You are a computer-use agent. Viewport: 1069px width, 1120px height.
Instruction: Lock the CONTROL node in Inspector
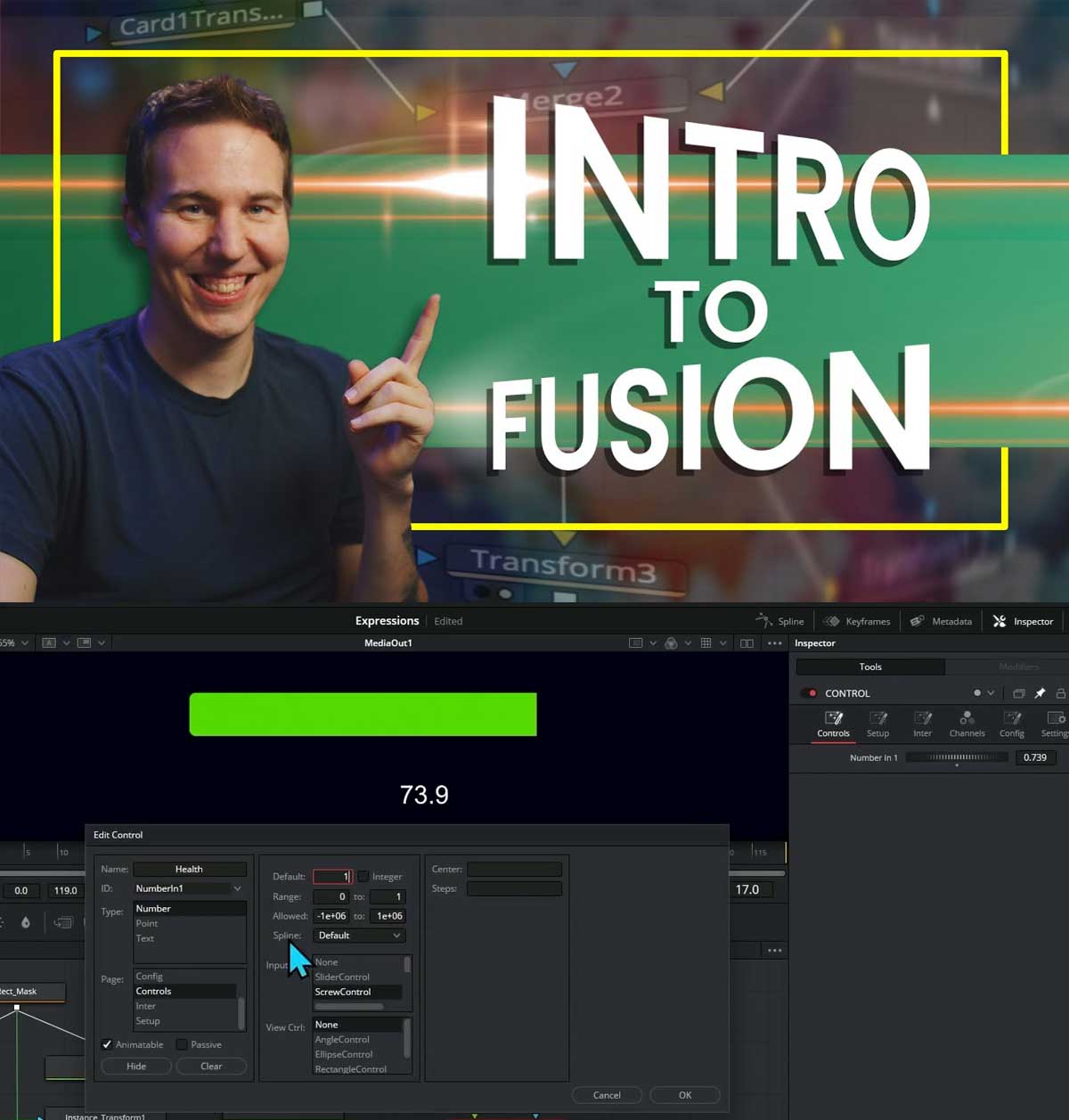coord(1060,693)
